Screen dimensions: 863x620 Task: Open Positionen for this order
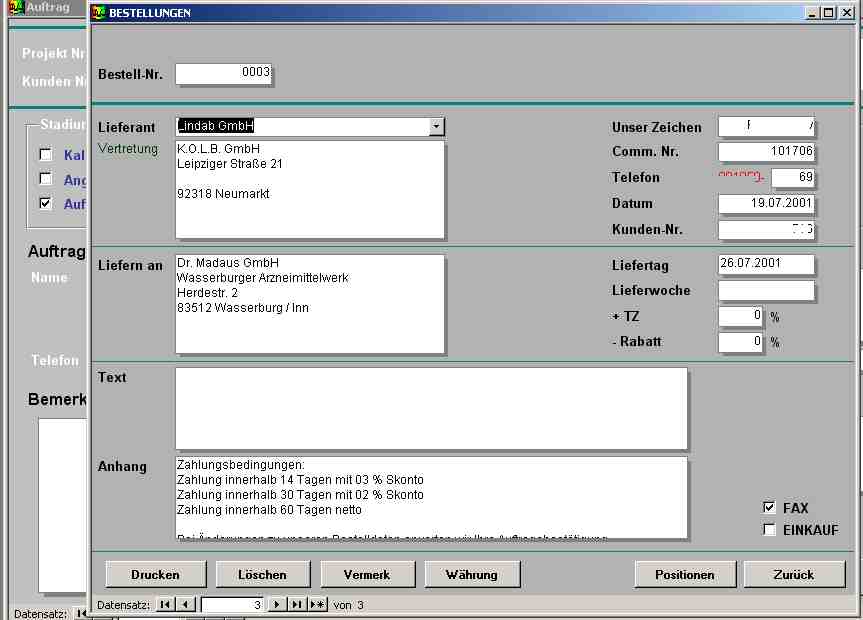(684, 575)
